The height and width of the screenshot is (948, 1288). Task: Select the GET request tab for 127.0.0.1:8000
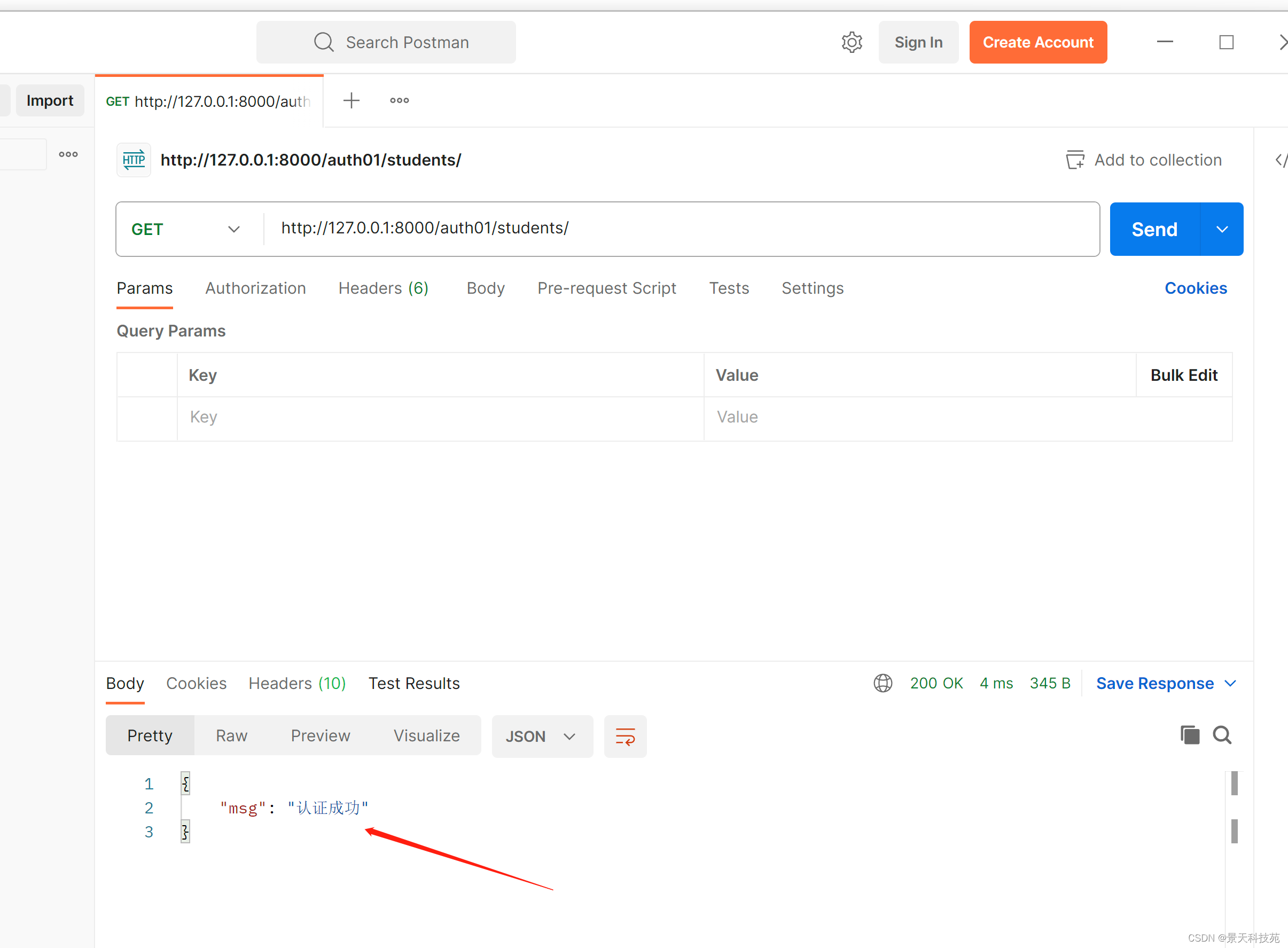(x=209, y=101)
